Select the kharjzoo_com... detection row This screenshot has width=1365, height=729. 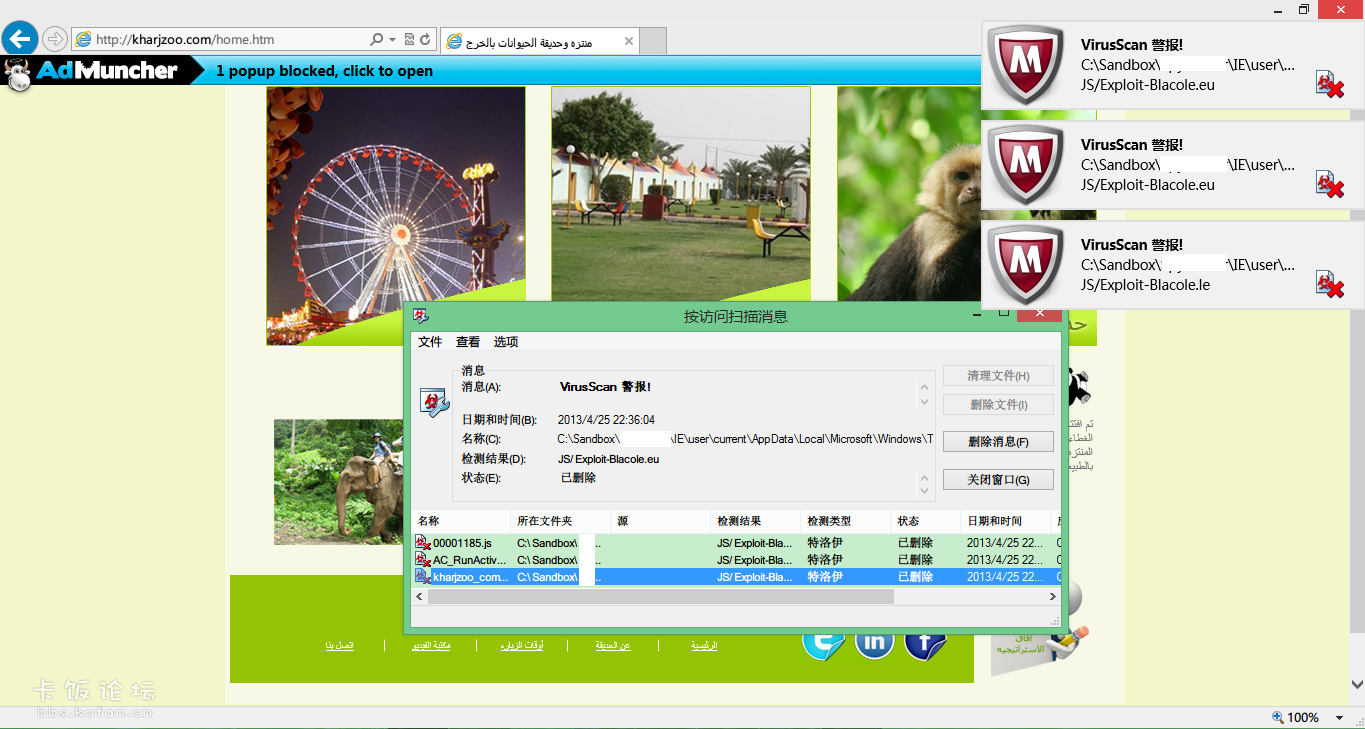pyautogui.click(x=736, y=577)
